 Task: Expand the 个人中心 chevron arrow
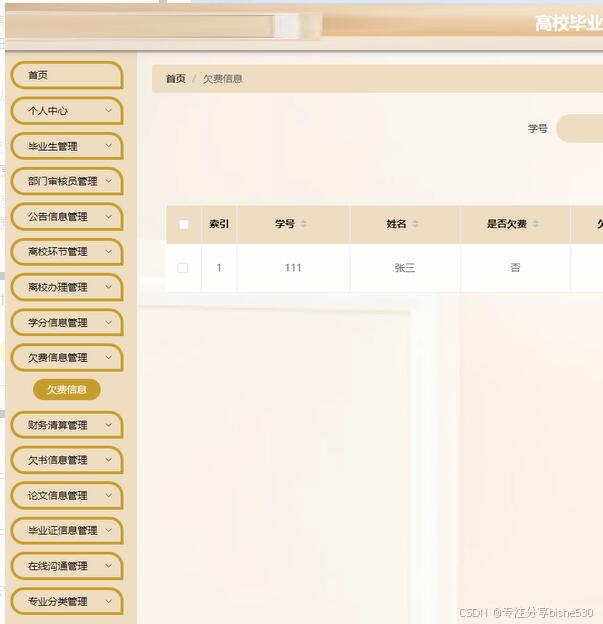click(x=108, y=110)
